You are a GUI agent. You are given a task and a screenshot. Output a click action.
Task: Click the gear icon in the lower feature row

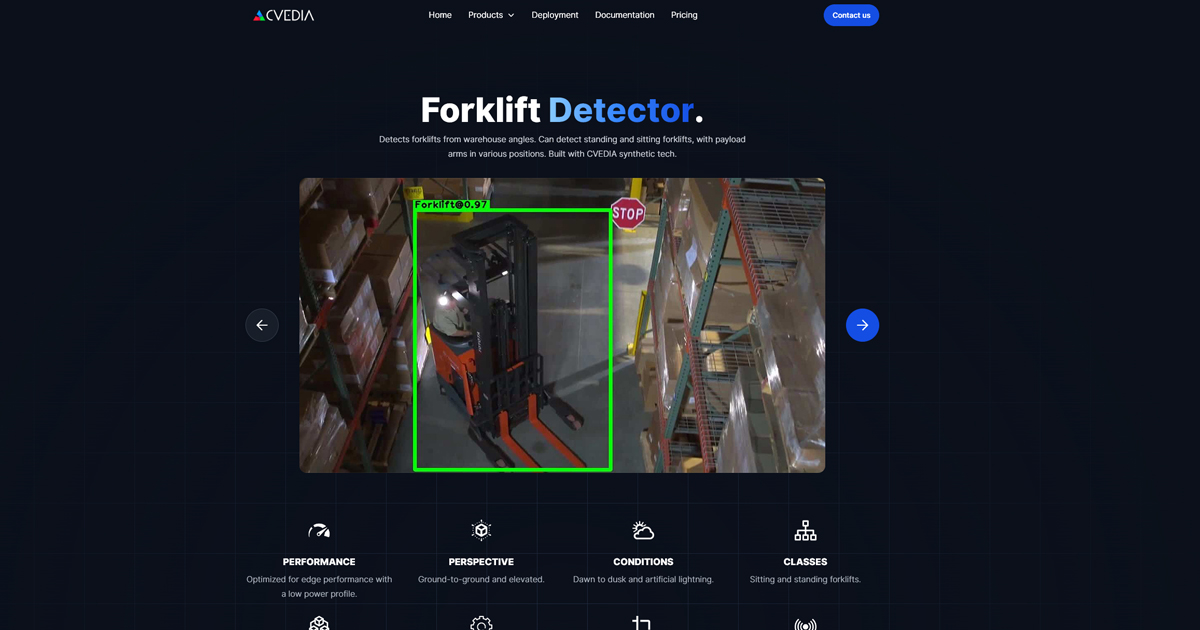[x=481, y=622]
